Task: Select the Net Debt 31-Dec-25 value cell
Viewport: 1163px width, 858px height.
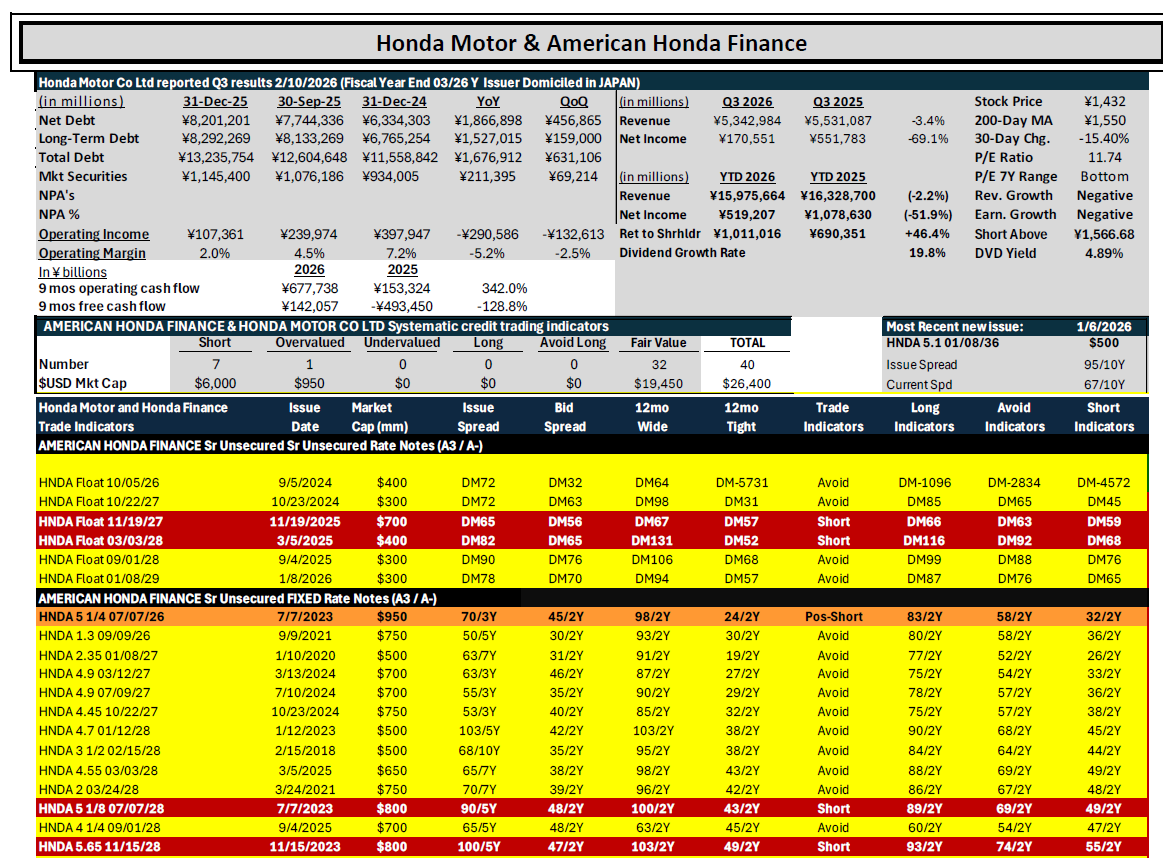Action: [216, 120]
